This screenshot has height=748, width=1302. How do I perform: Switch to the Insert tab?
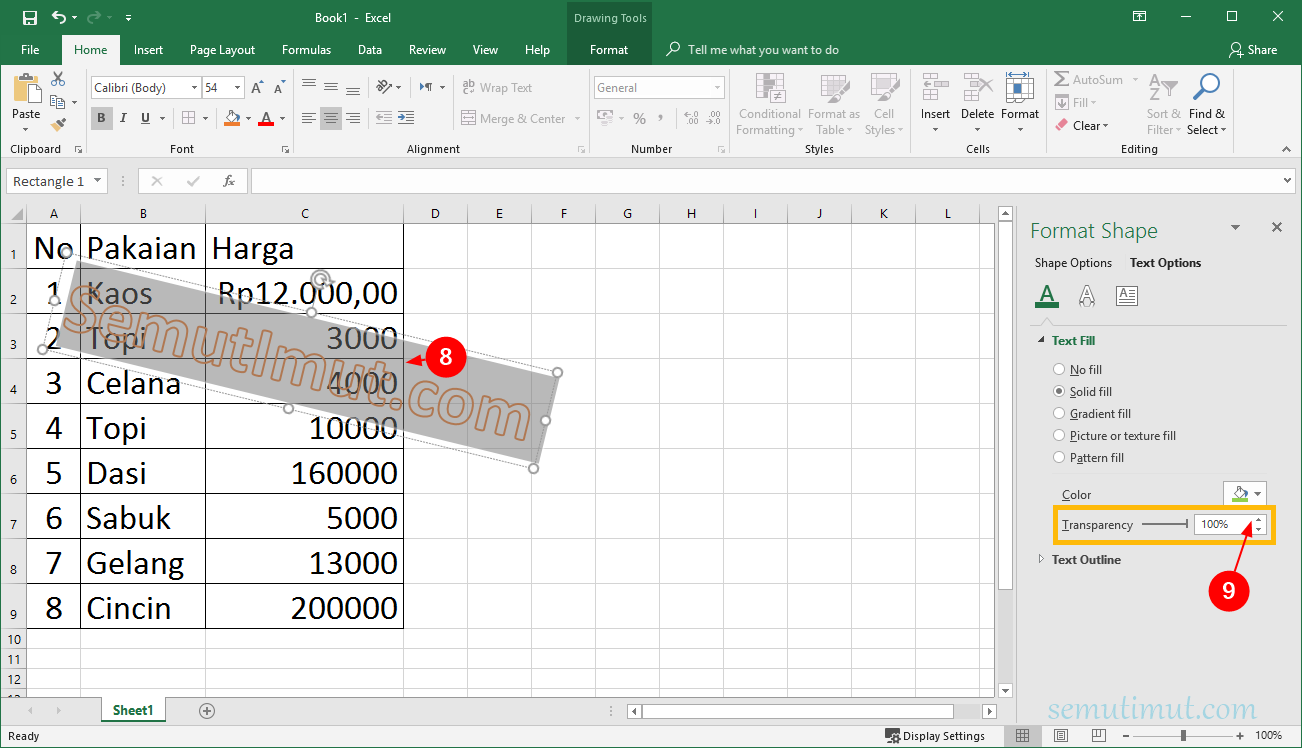(148, 50)
